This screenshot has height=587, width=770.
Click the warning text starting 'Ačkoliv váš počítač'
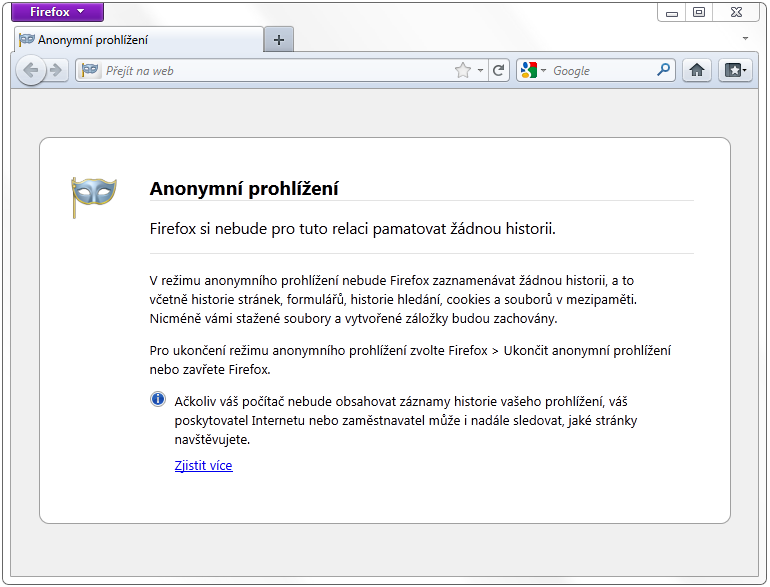point(406,420)
